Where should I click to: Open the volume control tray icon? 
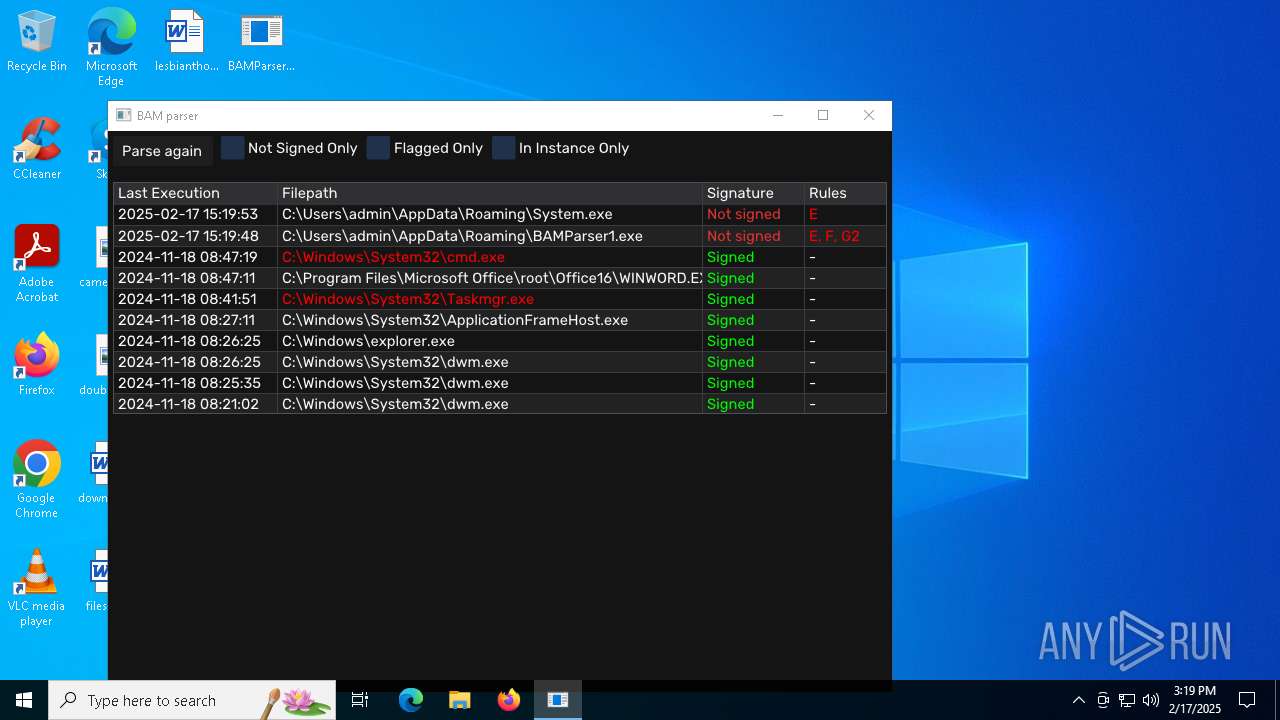(x=1151, y=700)
